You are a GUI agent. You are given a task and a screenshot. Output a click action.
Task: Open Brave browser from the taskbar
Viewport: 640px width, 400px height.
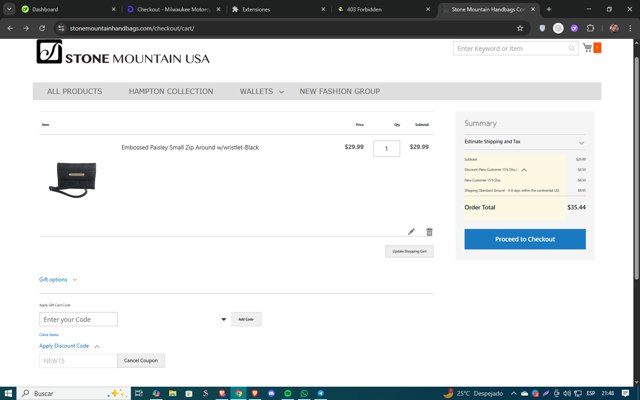pyautogui.click(x=255, y=393)
